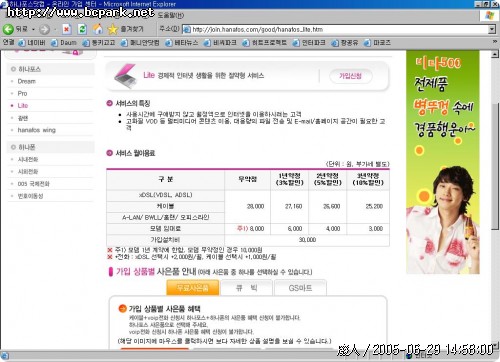Click the 27,160 one-year price cell
The height and width of the screenshot is (362, 500).
289,207
